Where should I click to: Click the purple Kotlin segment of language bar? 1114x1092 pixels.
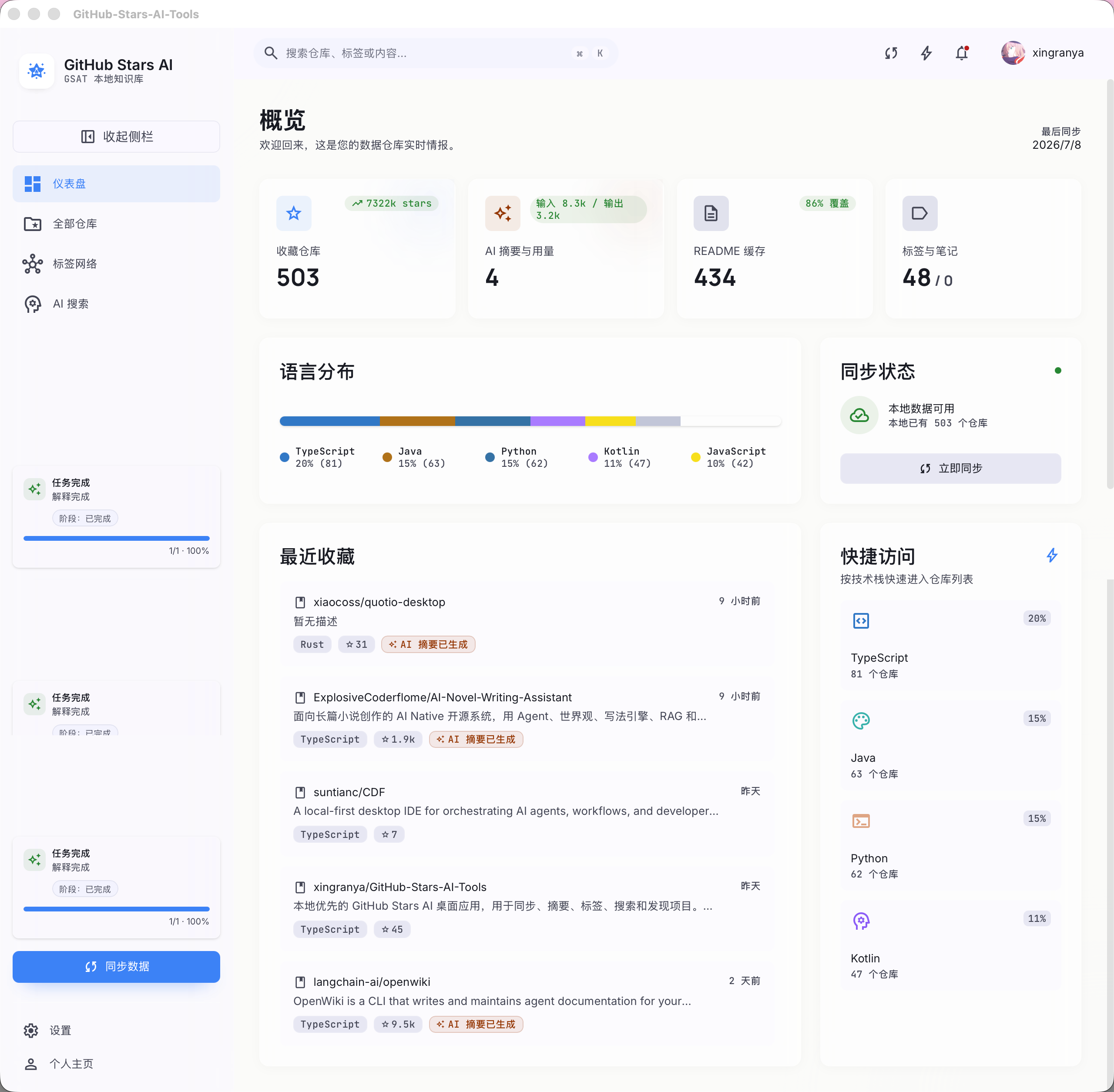coord(557,422)
